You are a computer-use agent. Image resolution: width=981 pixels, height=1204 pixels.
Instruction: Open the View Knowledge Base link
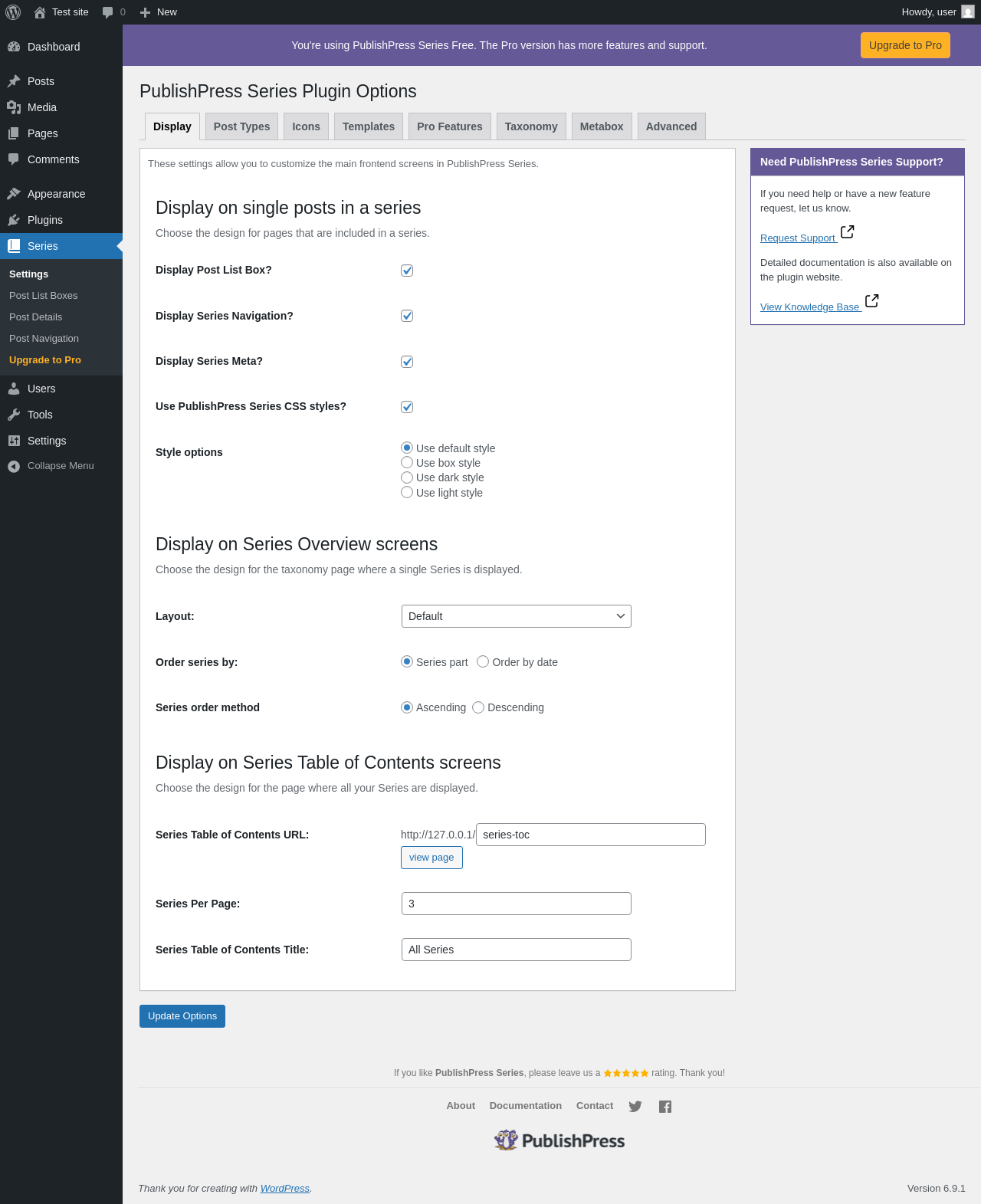coord(809,307)
